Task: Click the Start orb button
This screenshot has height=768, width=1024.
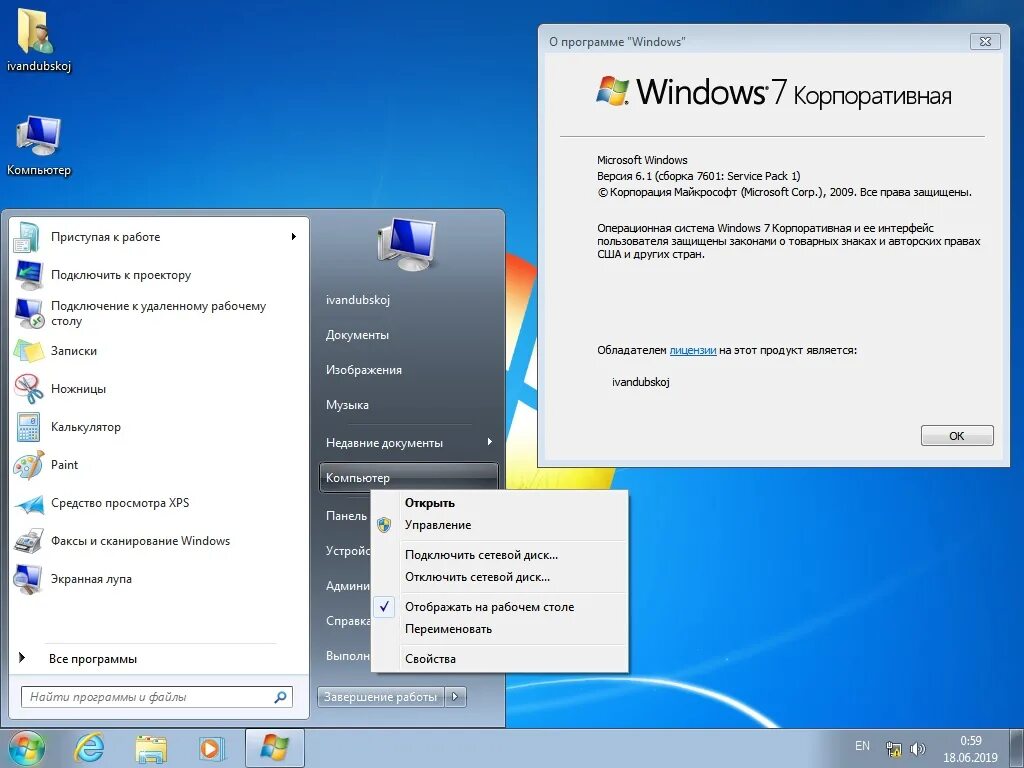Action: [26, 749]
